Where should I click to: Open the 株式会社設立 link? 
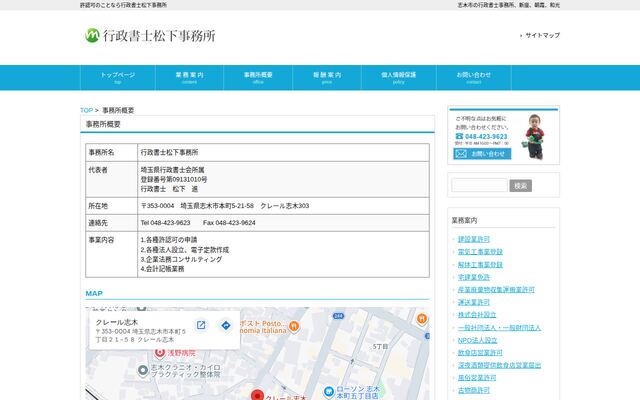[x=477, y=315]
